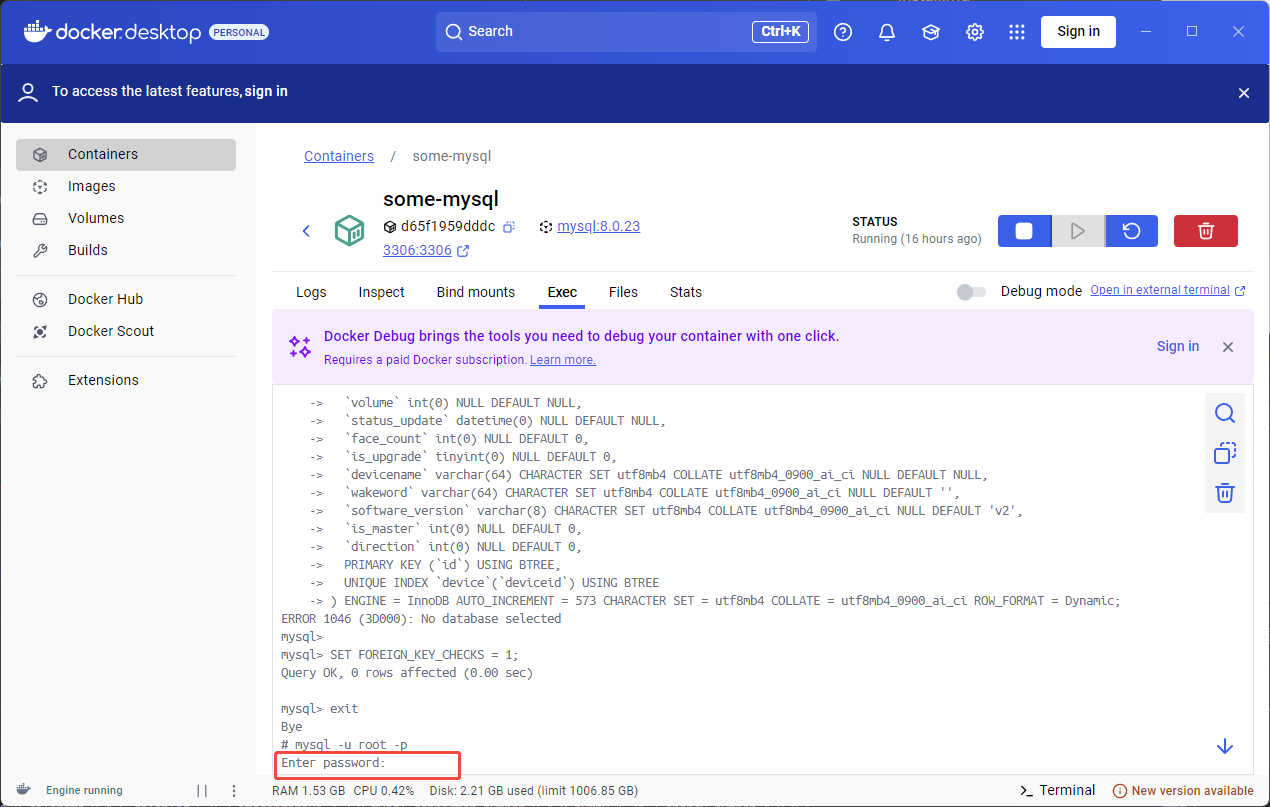Click the Containers breadcrumb link
This screenshot has height=807, width=1270.
(339, 157)
